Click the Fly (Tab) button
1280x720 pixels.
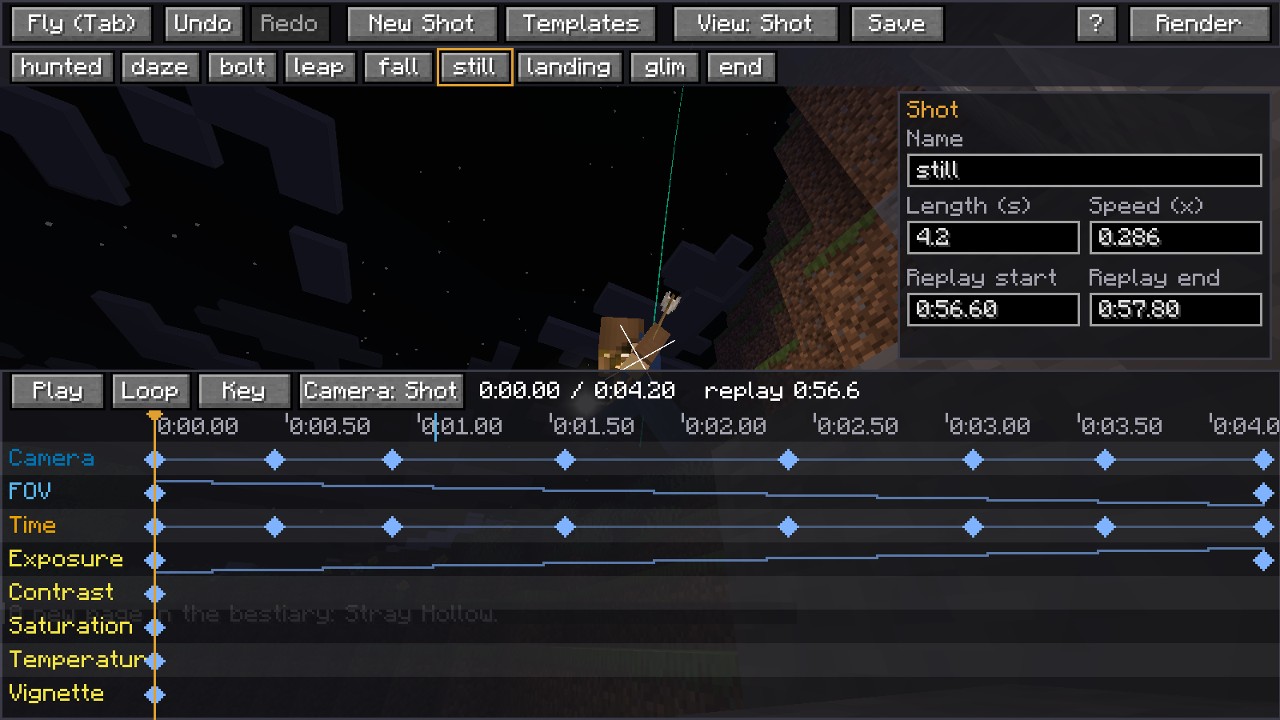[x=82, y=23]
